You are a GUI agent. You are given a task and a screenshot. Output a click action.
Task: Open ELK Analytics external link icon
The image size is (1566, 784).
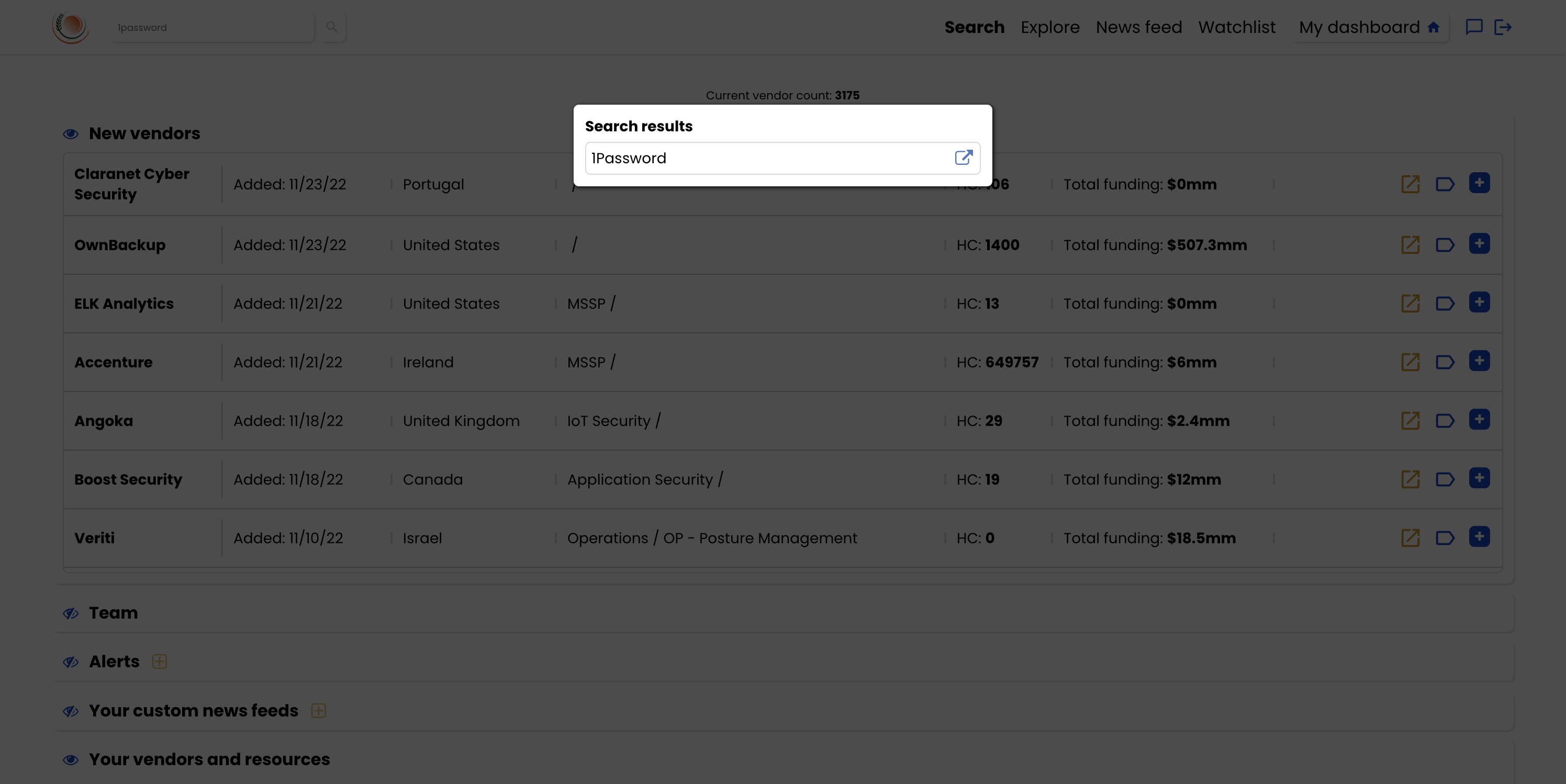[1410, 303]
